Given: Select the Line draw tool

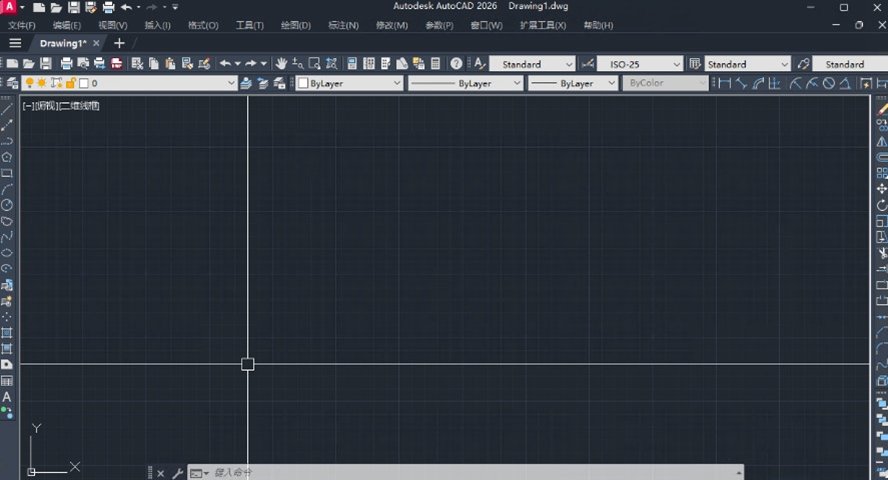Looking at the screenshot, I should [7, 109].
